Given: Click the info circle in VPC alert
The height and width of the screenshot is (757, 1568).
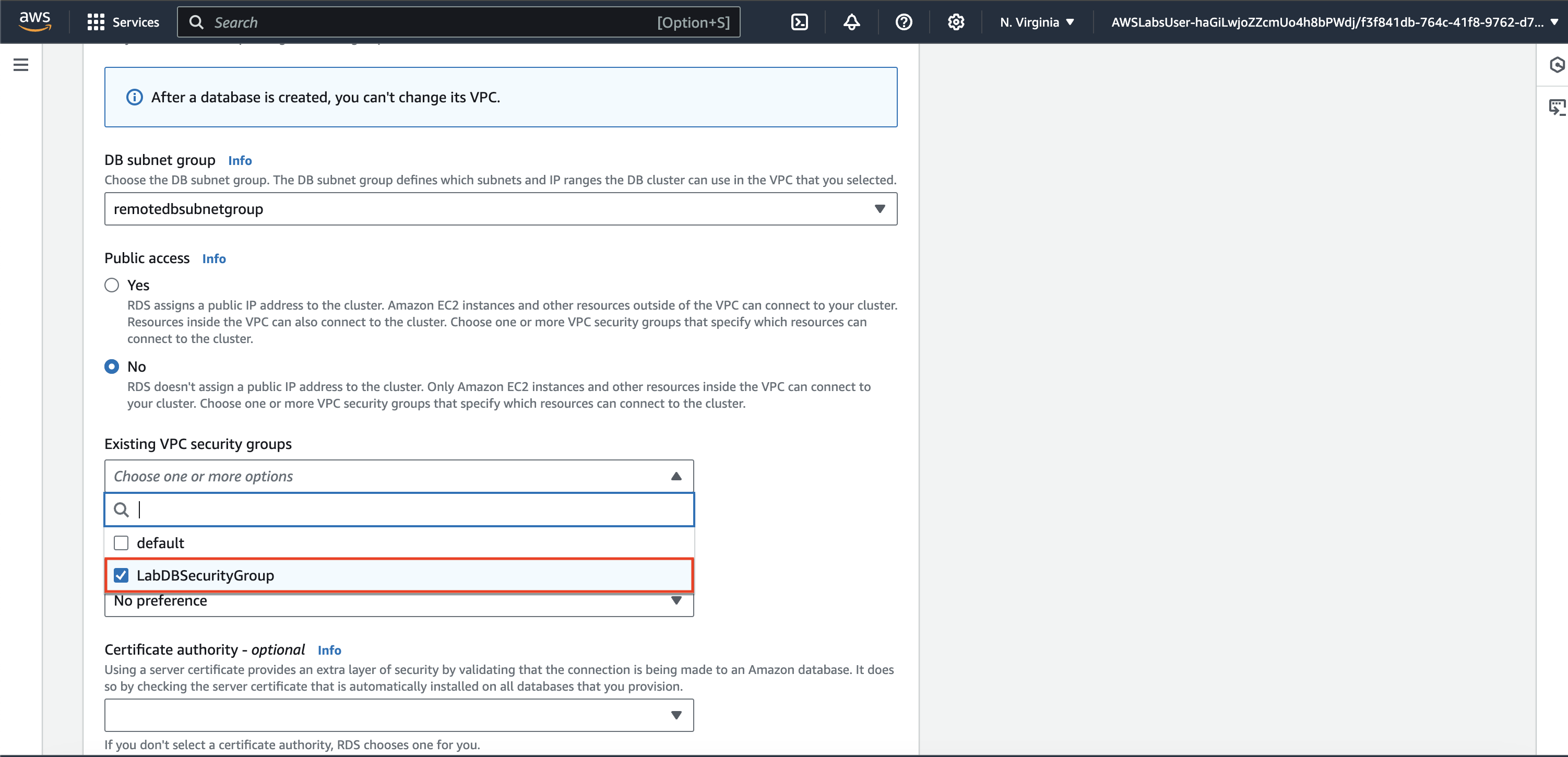Looking at the screenshot, I should [135, 98].
